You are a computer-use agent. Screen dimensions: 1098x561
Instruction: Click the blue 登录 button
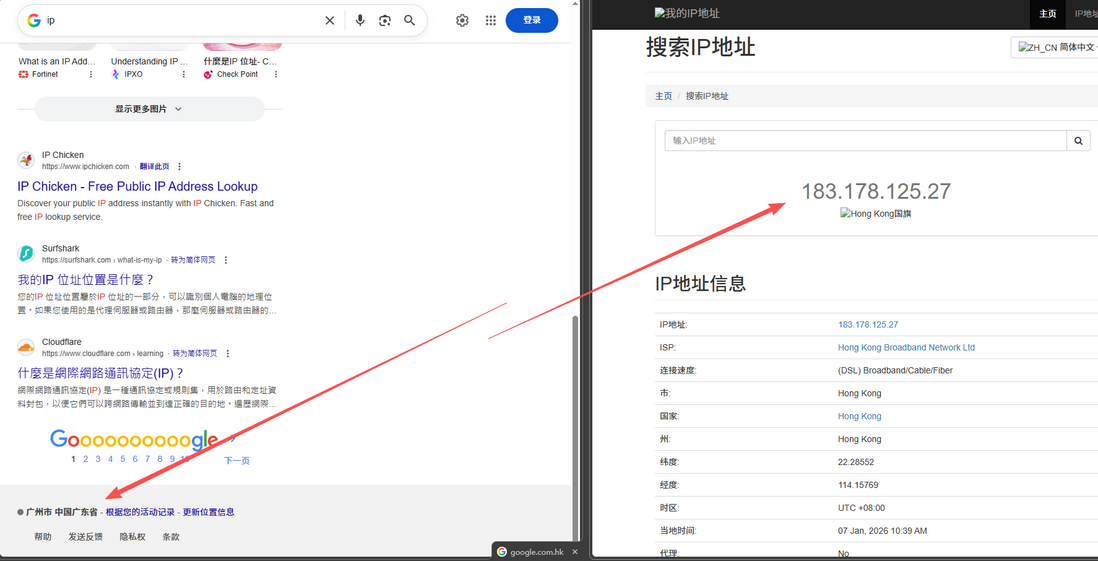(532, 20)
